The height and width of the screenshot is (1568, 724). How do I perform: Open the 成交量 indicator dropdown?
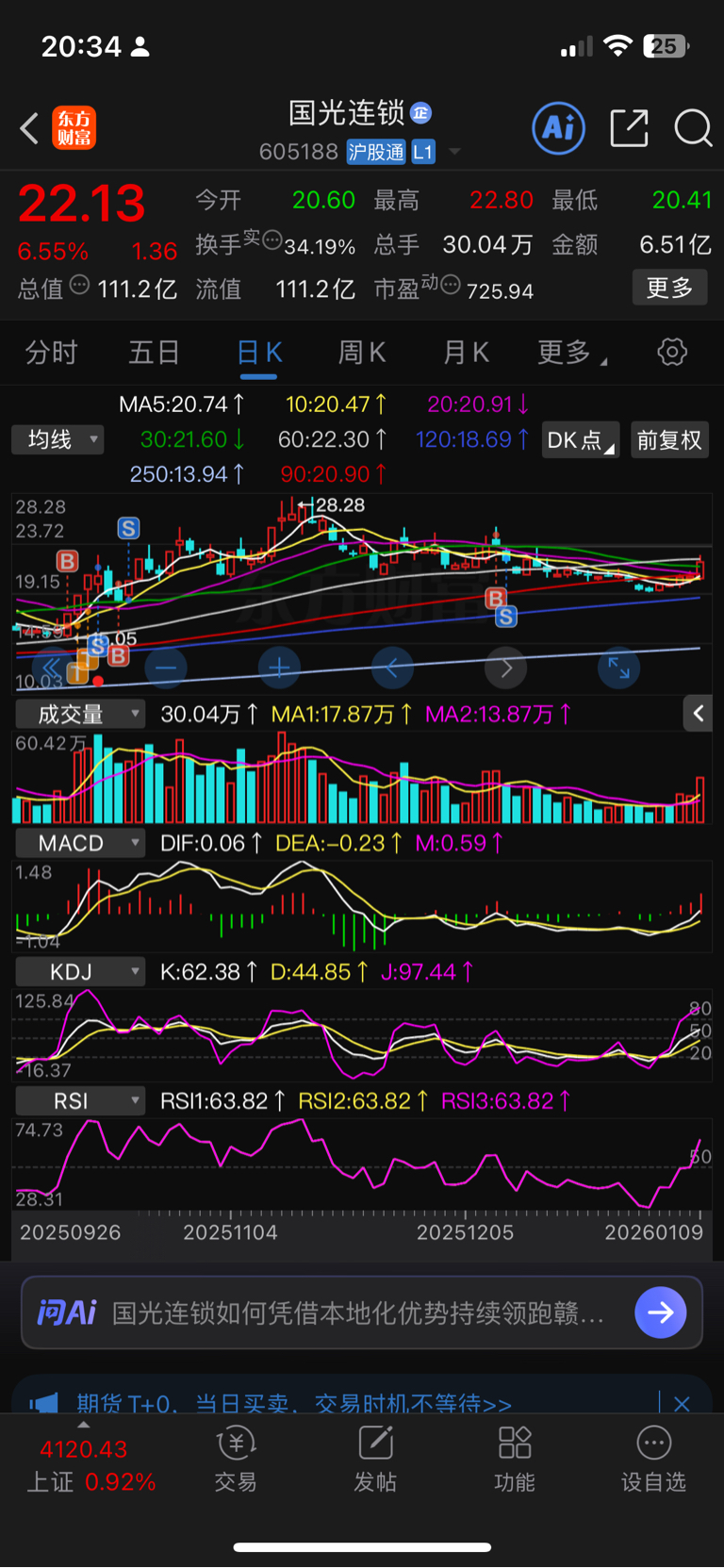79,715
